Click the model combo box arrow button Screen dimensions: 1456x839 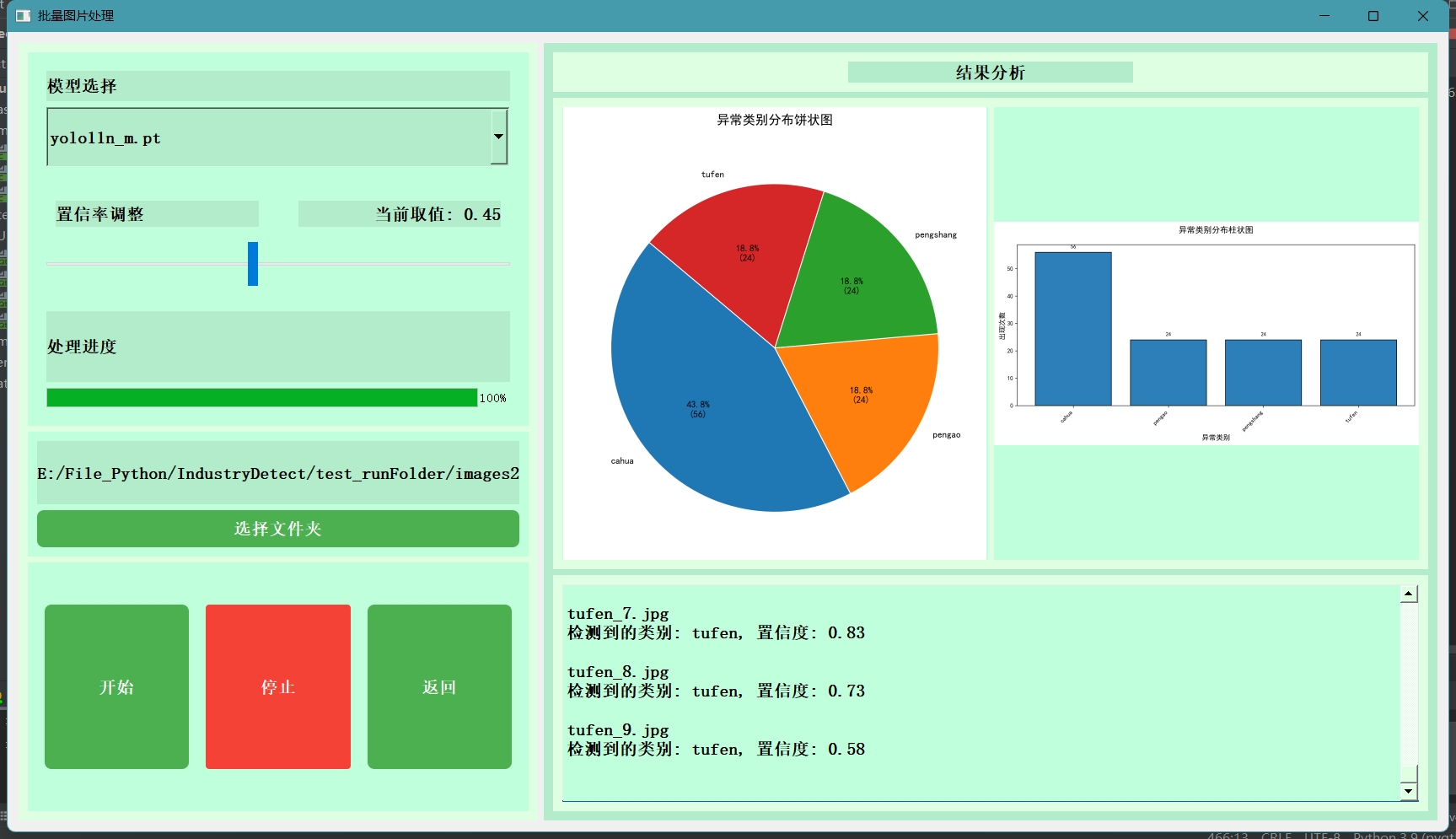tap(499, 137)
